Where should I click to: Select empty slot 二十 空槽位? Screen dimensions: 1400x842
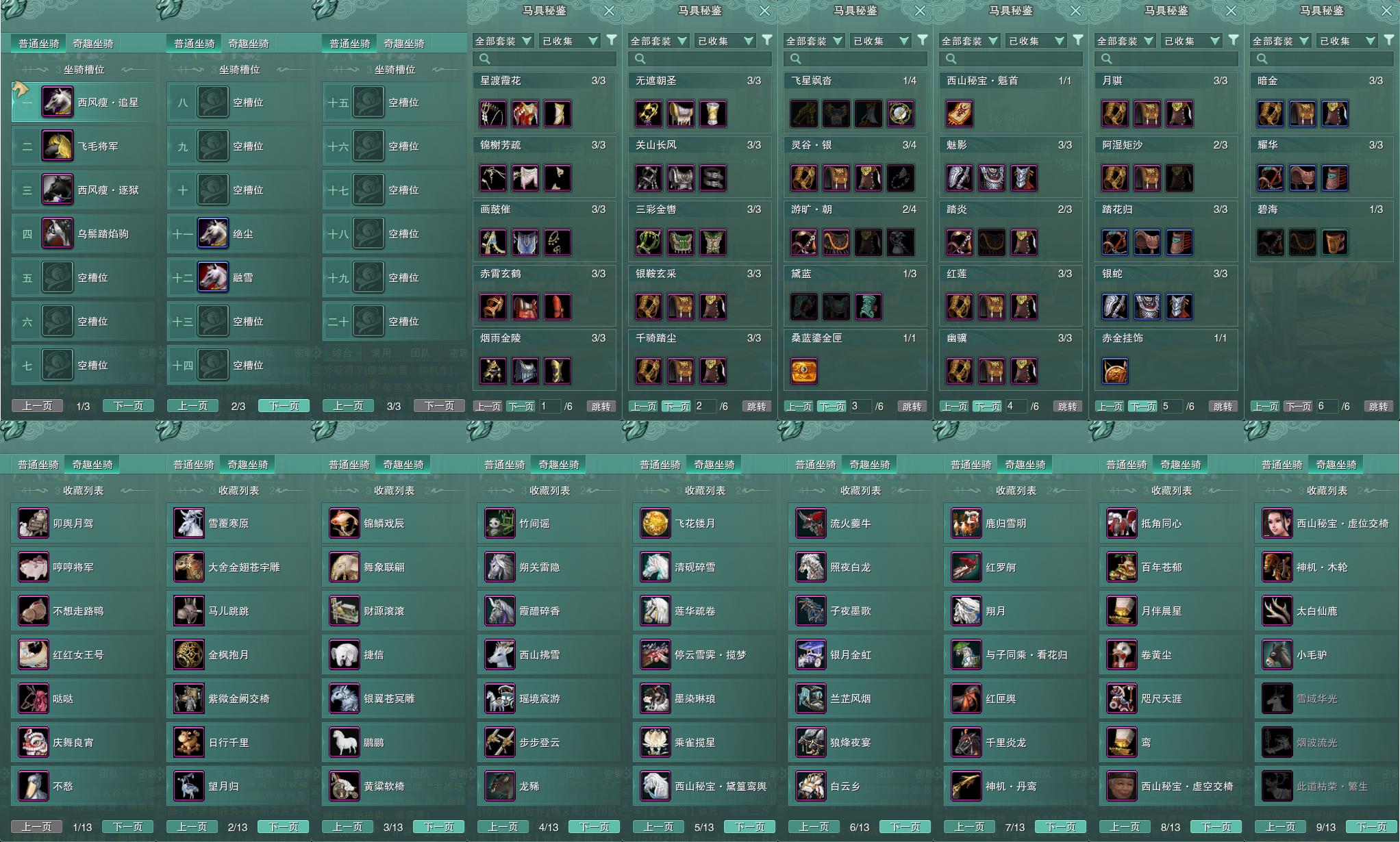(394, 321)
